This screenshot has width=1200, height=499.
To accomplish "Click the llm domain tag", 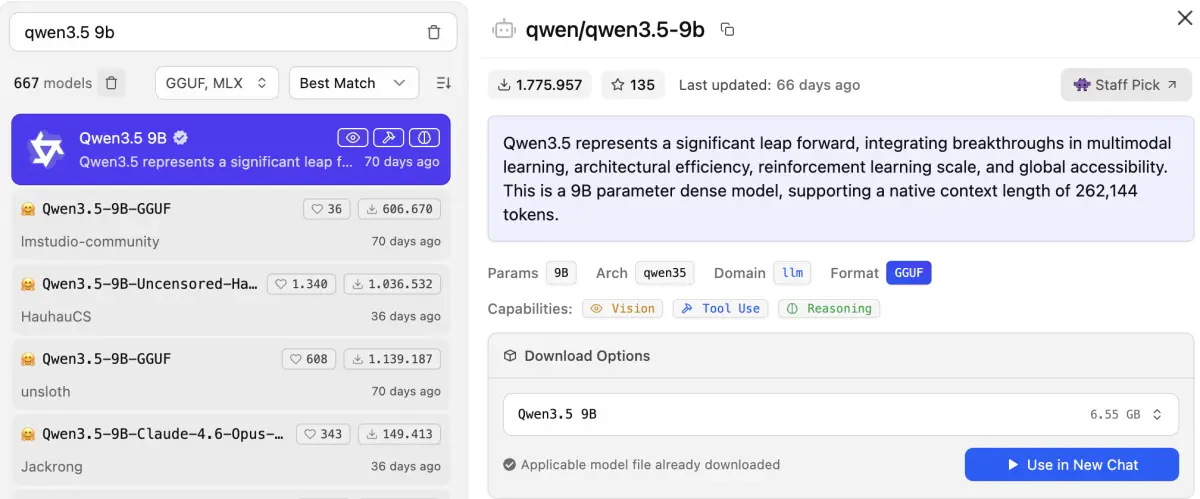I will pyautogui.click(x=792, y=273).
